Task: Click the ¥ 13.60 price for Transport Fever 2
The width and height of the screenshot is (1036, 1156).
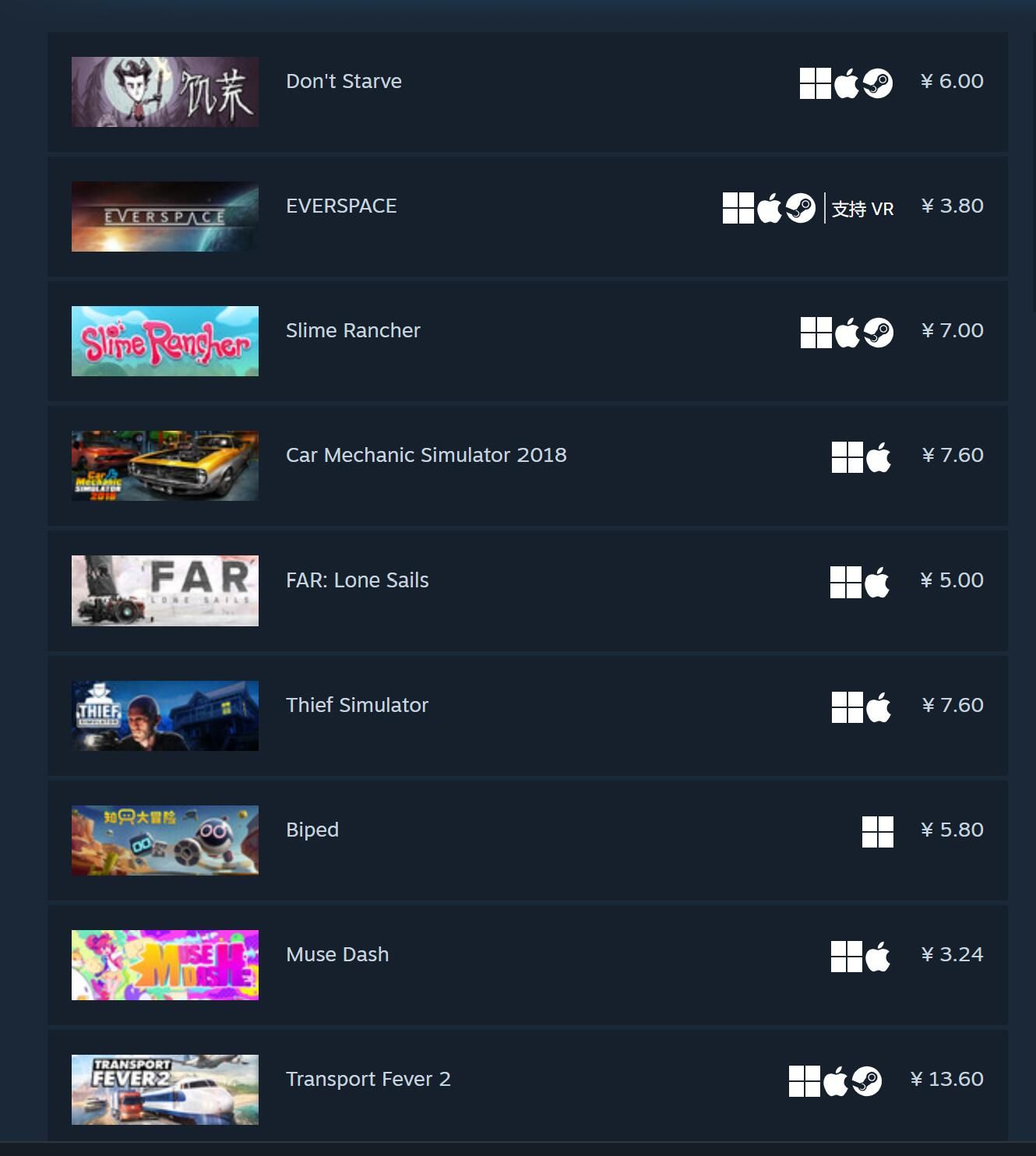Action: 946,1079
